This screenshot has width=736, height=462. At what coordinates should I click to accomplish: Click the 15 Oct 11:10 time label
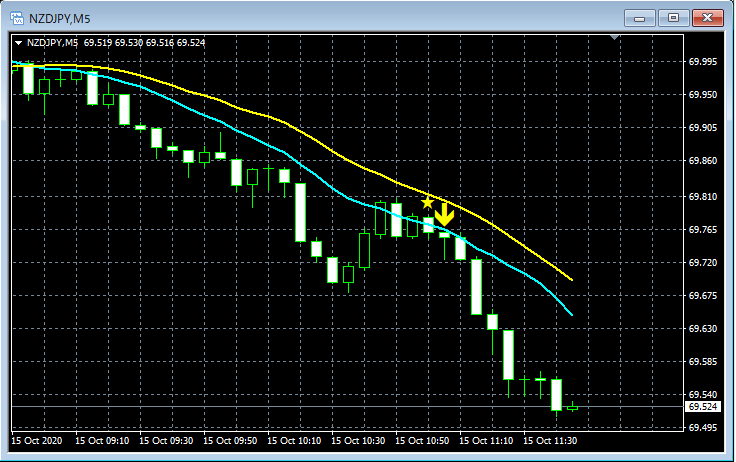(486, 441)
